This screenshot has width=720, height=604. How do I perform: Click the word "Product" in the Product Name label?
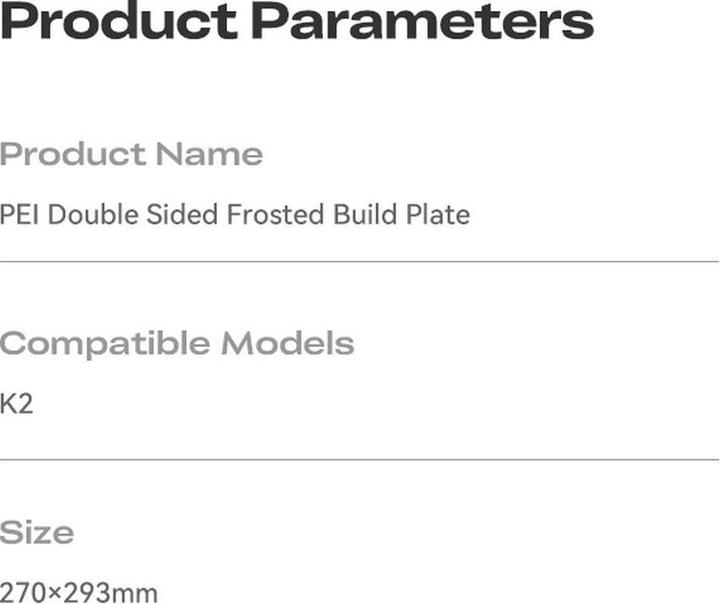(x=73, y=155)
